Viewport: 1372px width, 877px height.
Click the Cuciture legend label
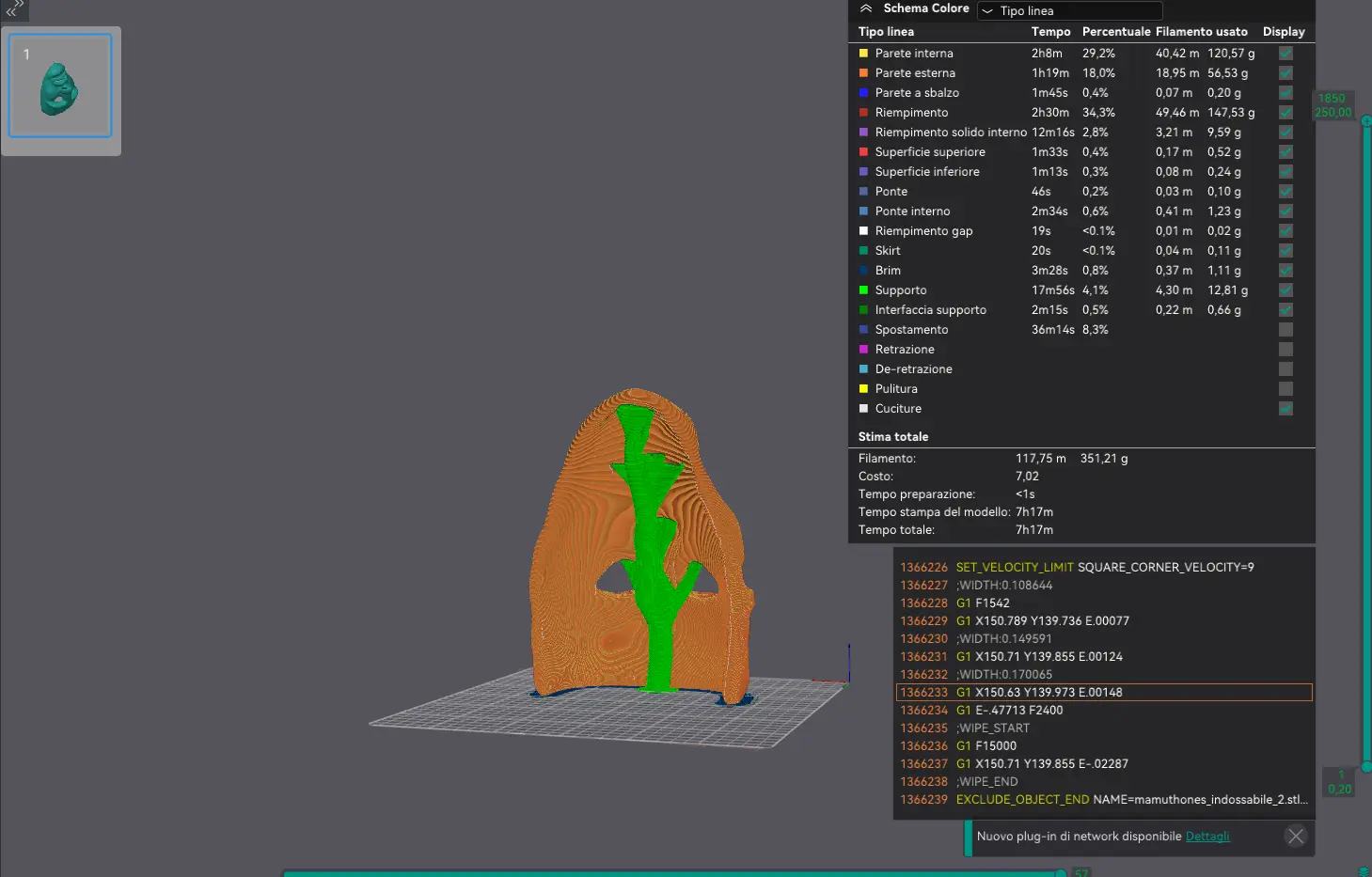(x=898, y=409)
